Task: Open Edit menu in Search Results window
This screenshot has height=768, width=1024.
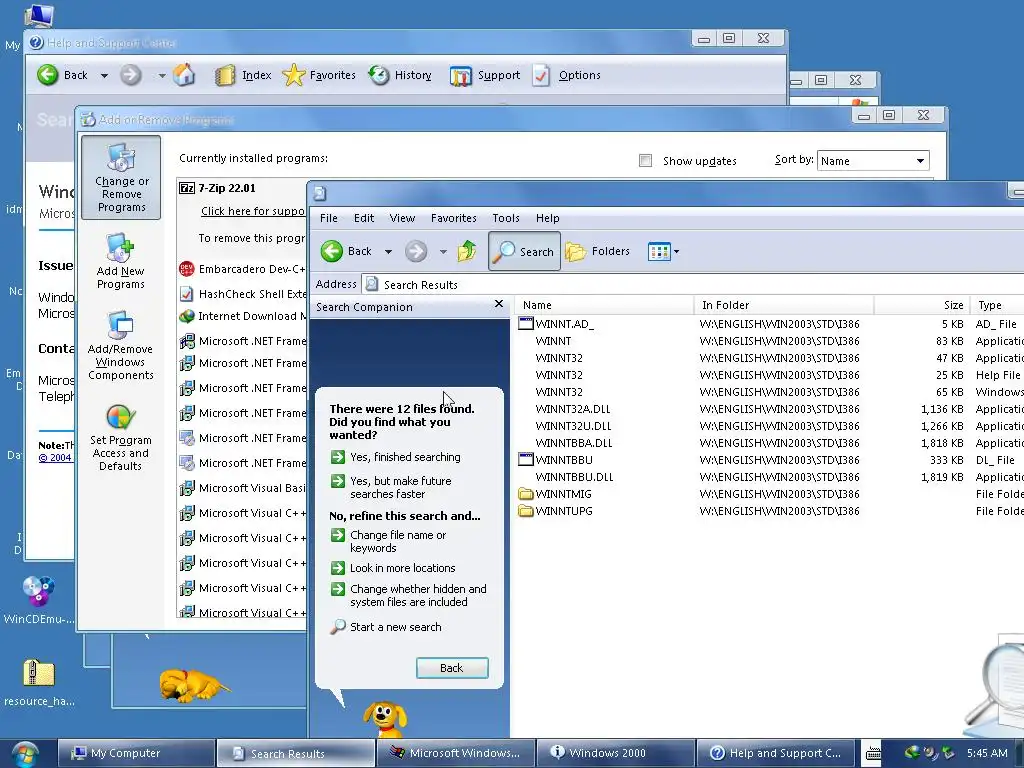Action: 364,218
